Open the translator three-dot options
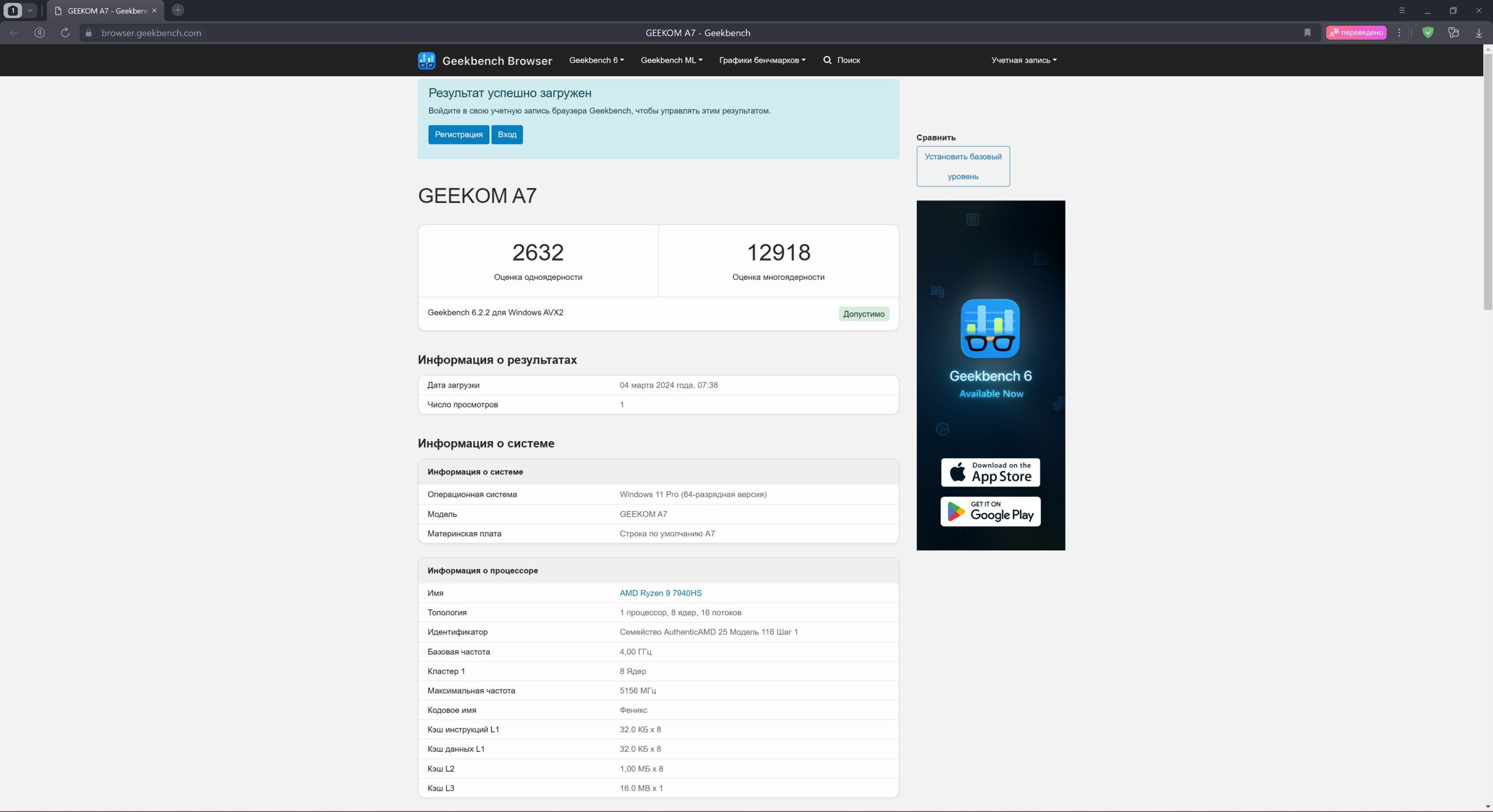This screenshot has height=812, width=1493. [1399, 33]
